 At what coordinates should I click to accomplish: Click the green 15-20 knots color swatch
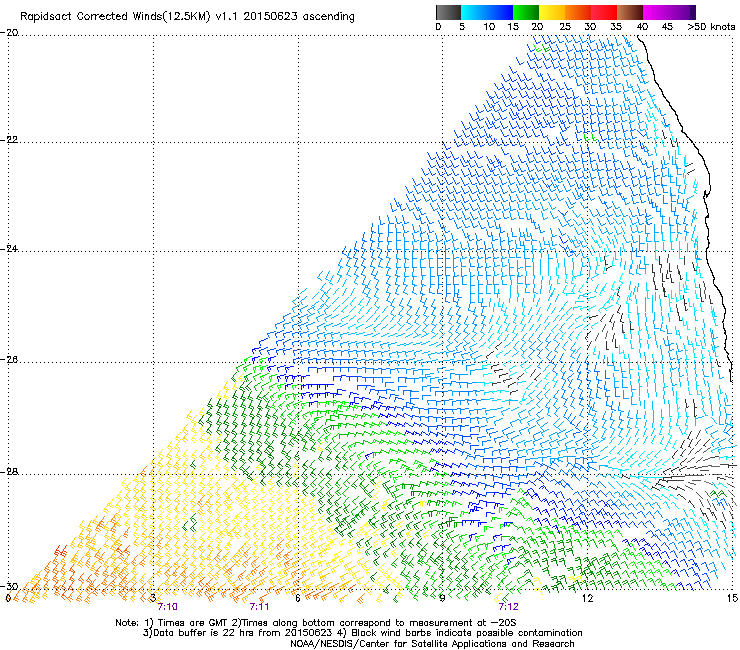526,12
